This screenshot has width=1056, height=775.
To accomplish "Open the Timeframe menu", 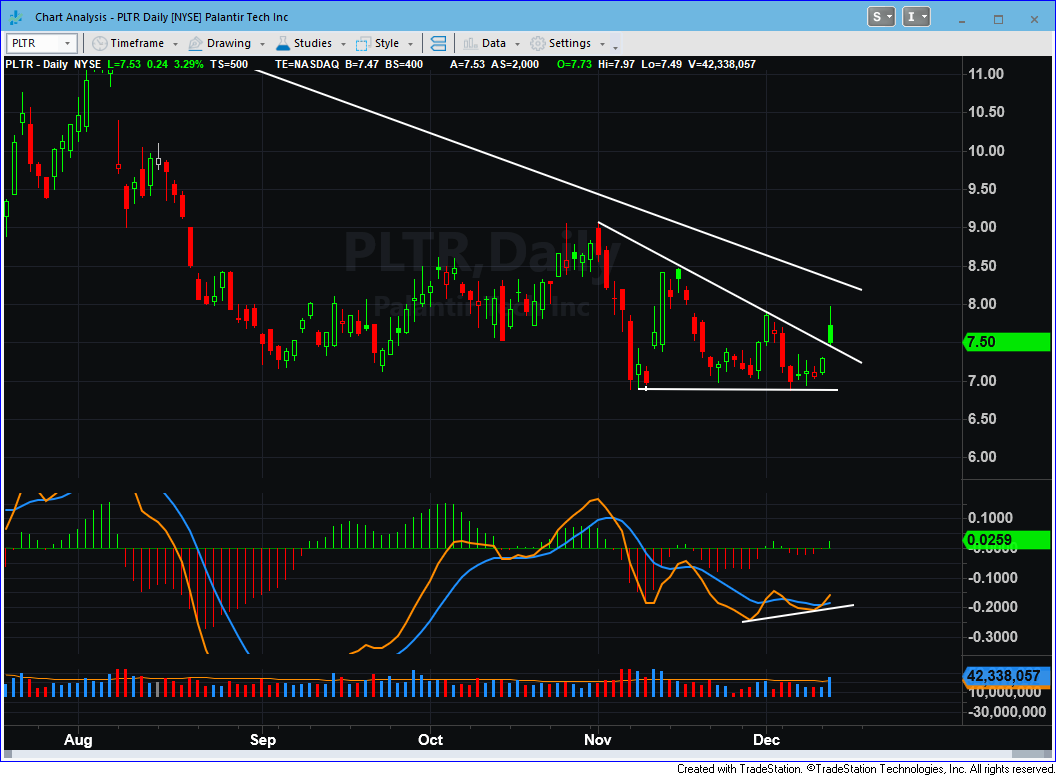I will click(135, 43).
